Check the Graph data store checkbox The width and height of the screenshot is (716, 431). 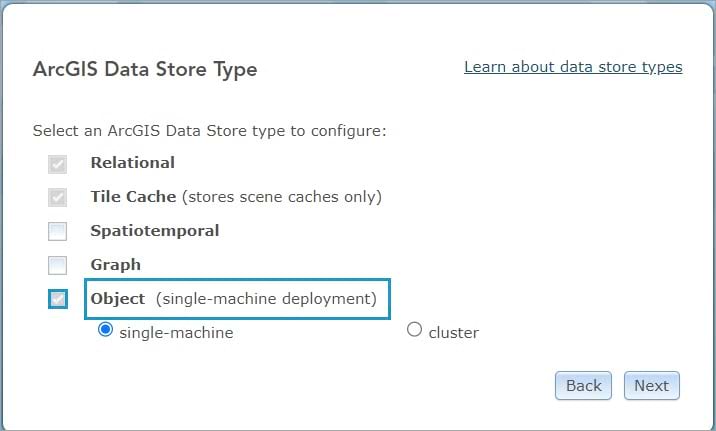pos(58,265)
